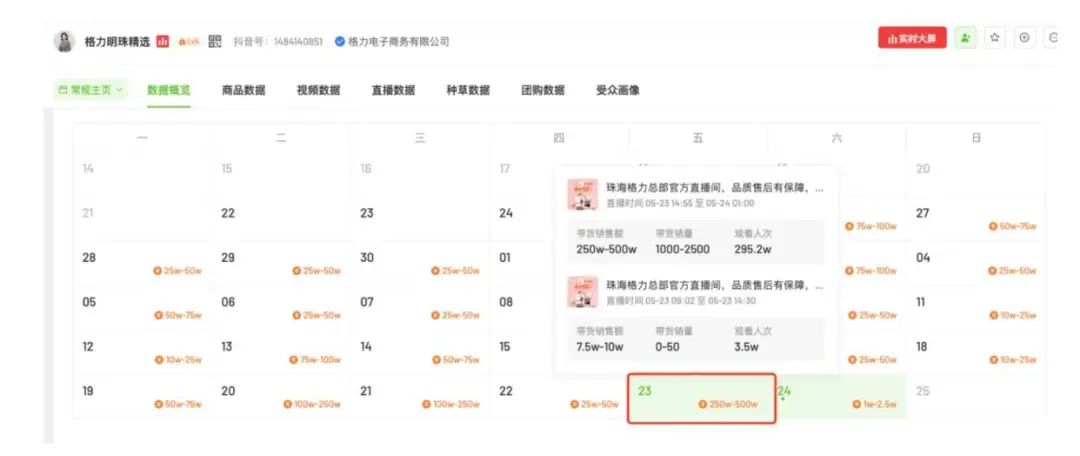Open first livestream thumbnail in popup
This screenshot has width=1080, height=456.
click(582, 194)
